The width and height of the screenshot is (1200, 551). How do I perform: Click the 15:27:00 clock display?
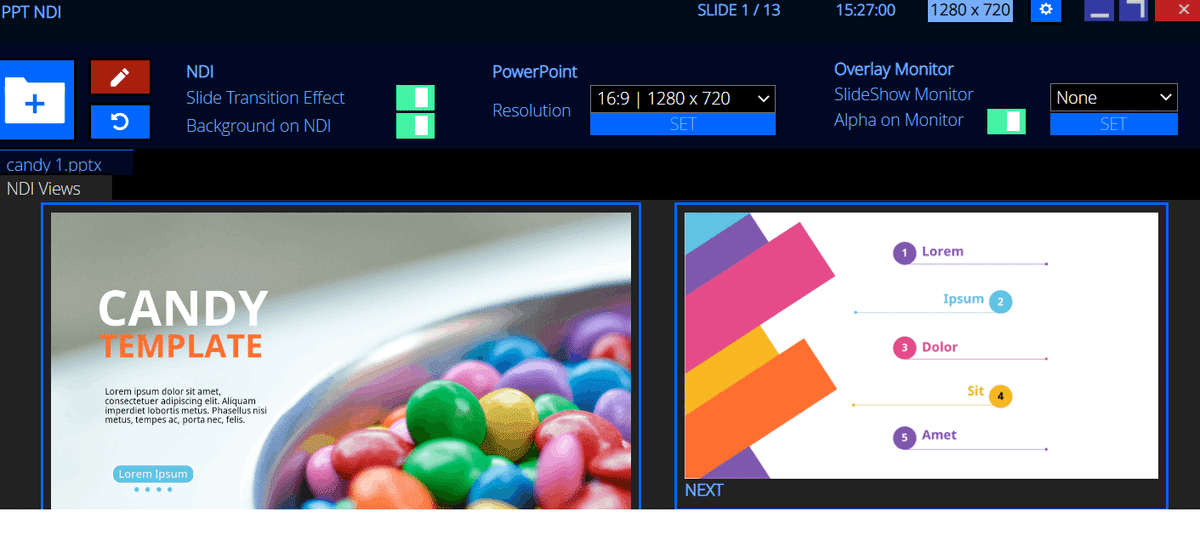[x=866, y=10]
